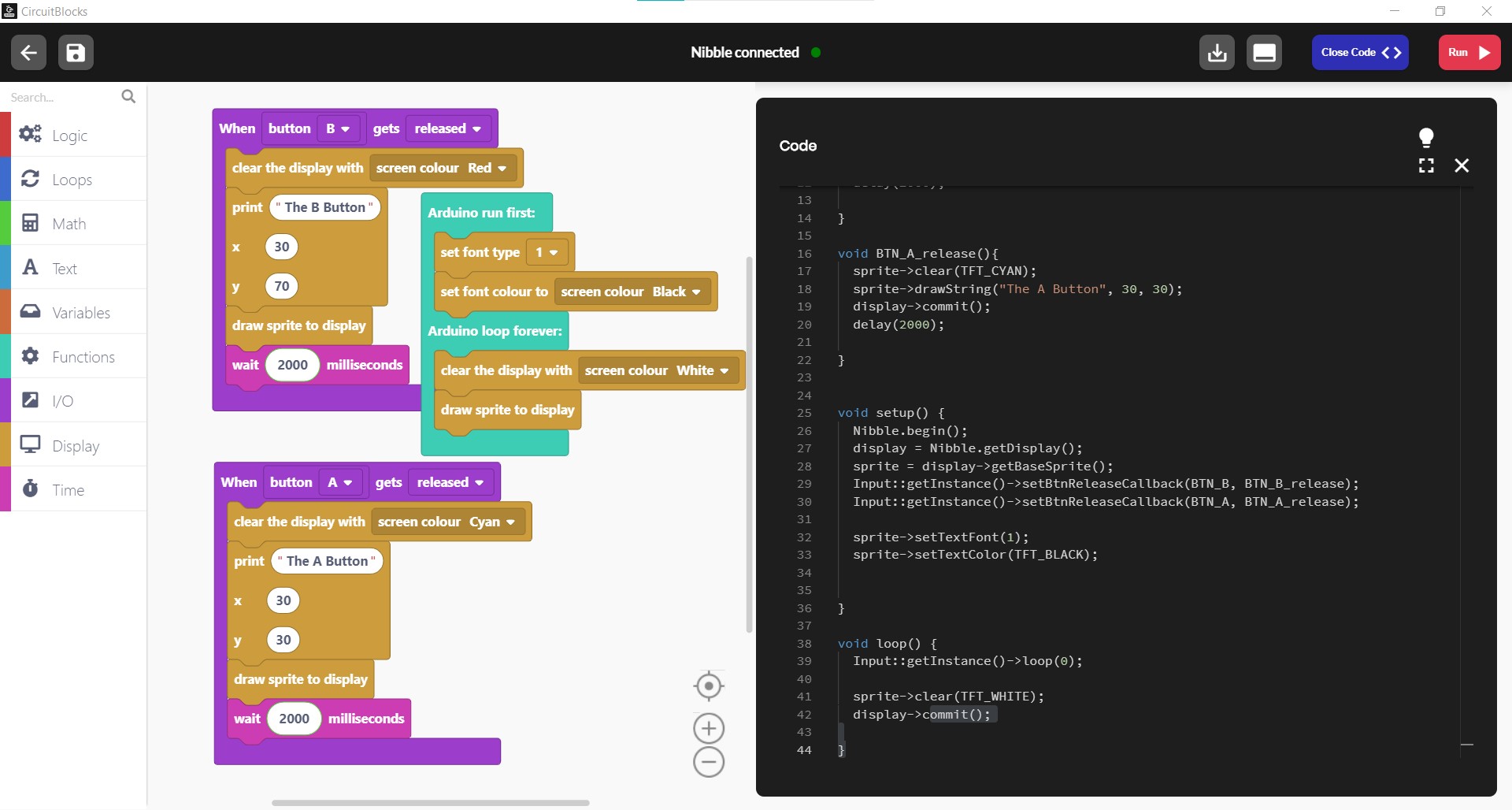Zoom out the block workspace
Image resolution: width=1512 pixels, height=810 pixels.
709,762
